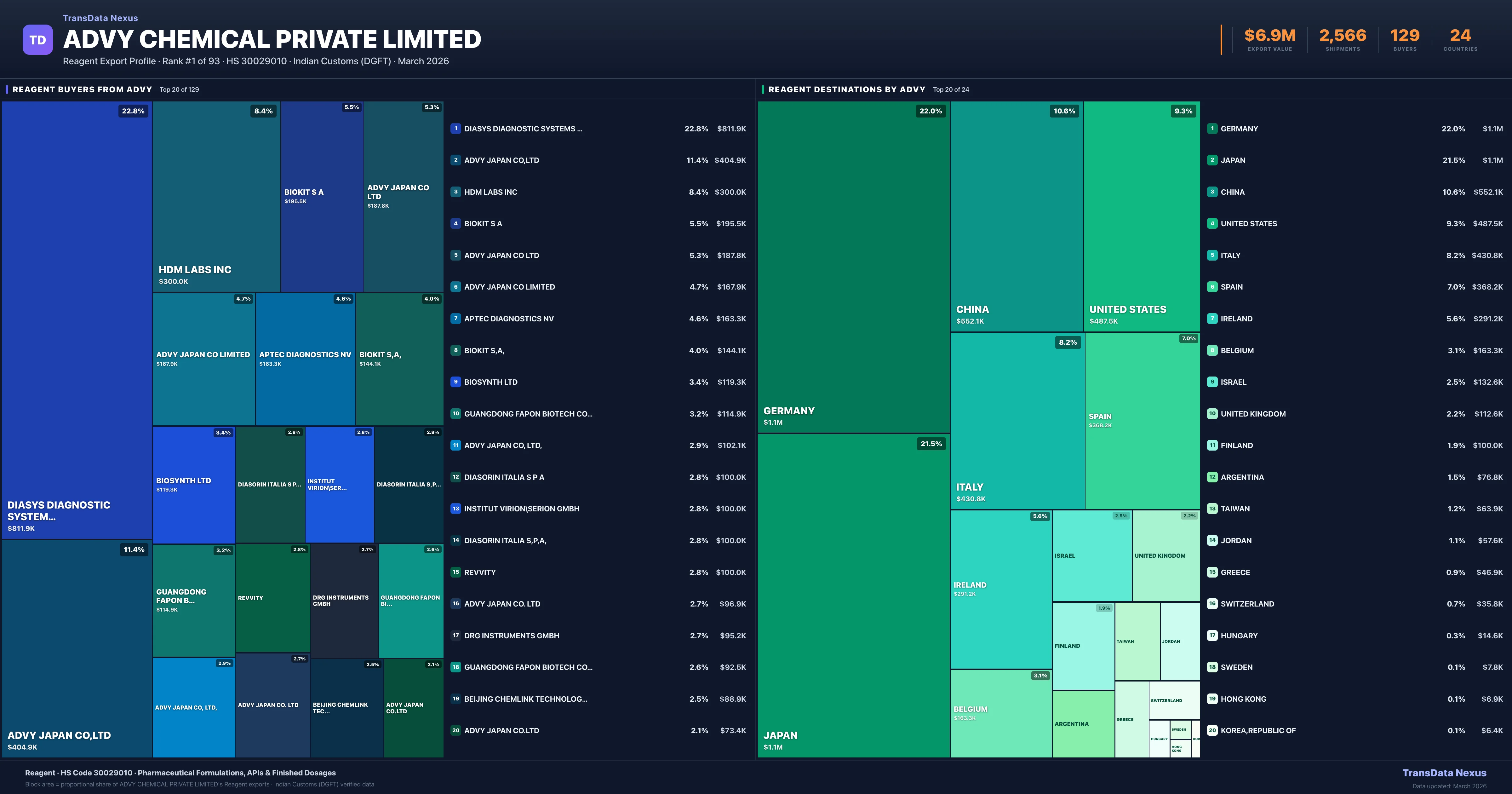
Task: Click rank 13 badge by INSTITUT VIRION\SERION GMBH
Action: [x=455, y=509]
